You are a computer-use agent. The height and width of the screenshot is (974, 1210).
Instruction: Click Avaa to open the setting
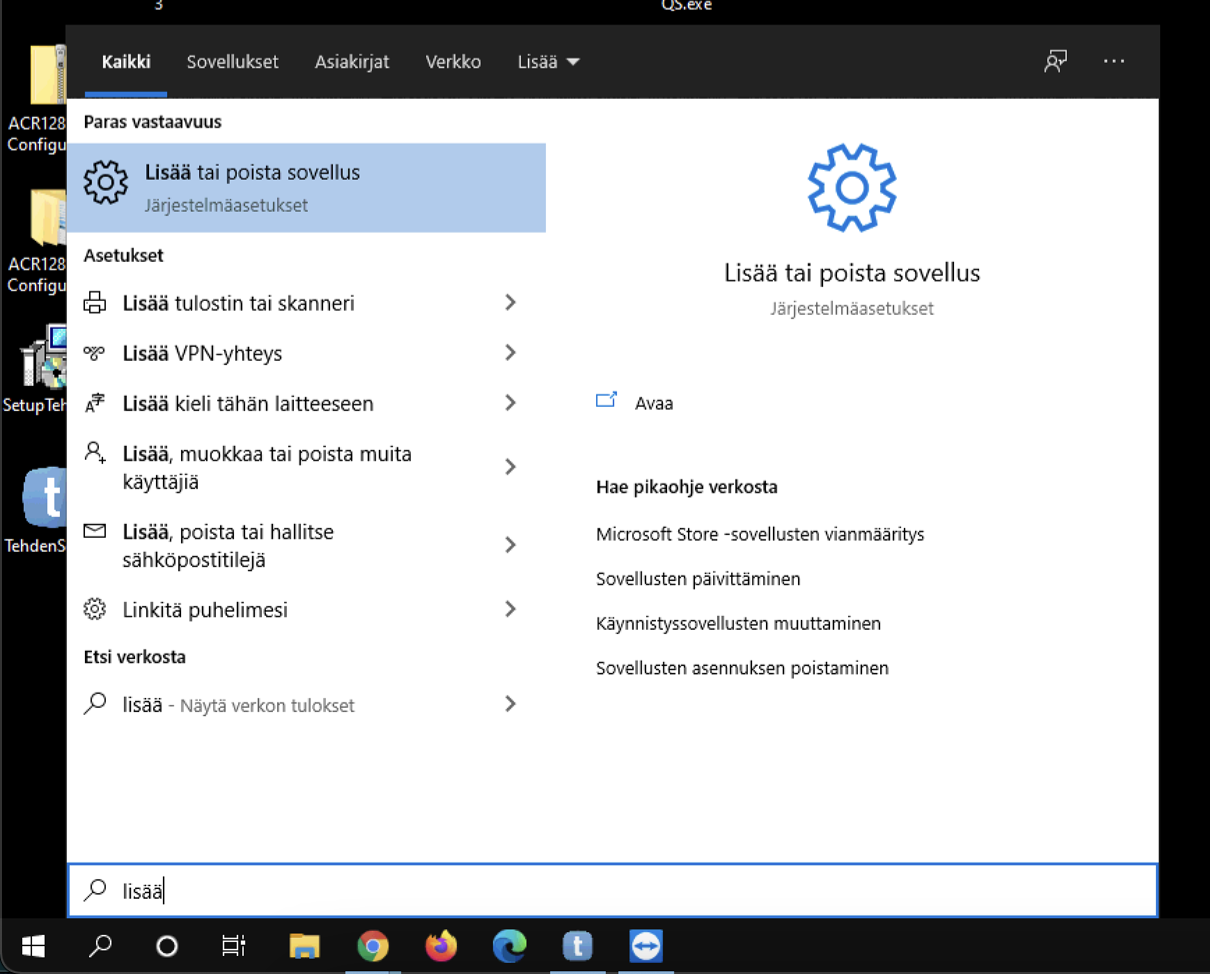click(x=653, y=403)
